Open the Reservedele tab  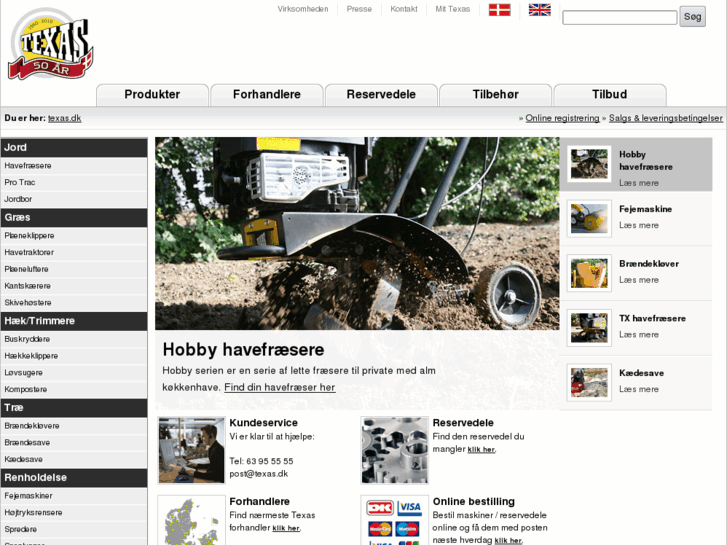point(381,95)
